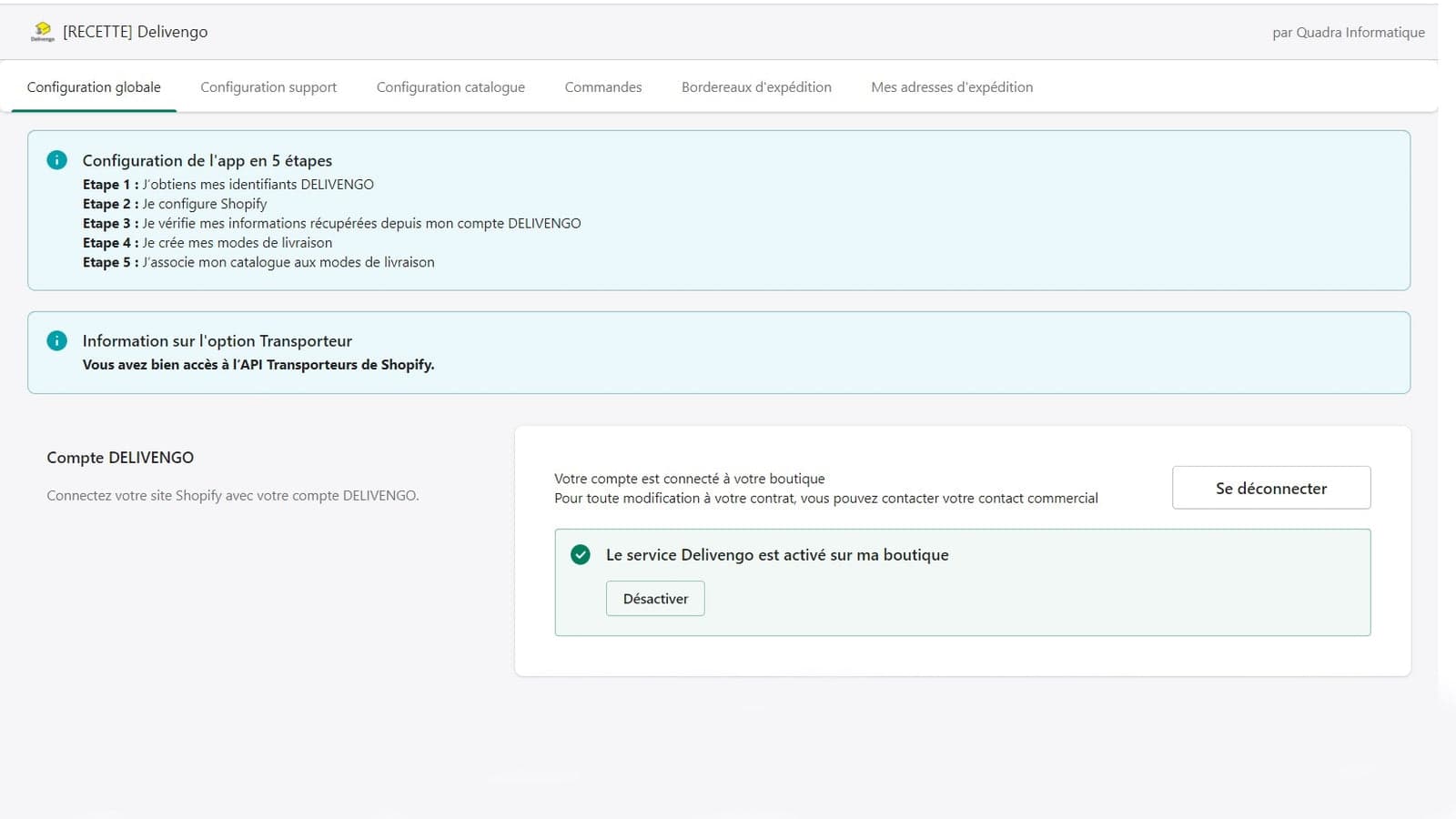Open the Bordereaux d'expédition tab

[756, 86]
